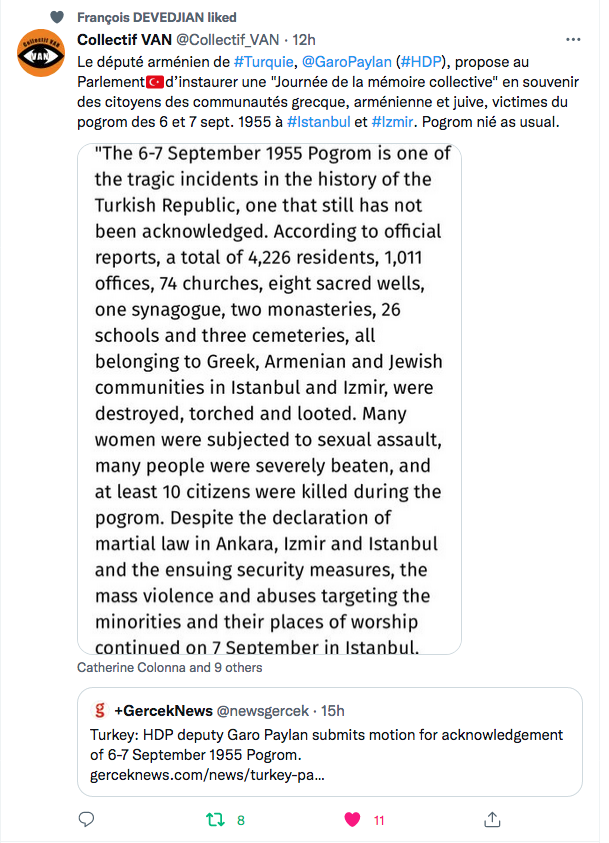Follow the #Izmir hashtag link

(392, 122)
